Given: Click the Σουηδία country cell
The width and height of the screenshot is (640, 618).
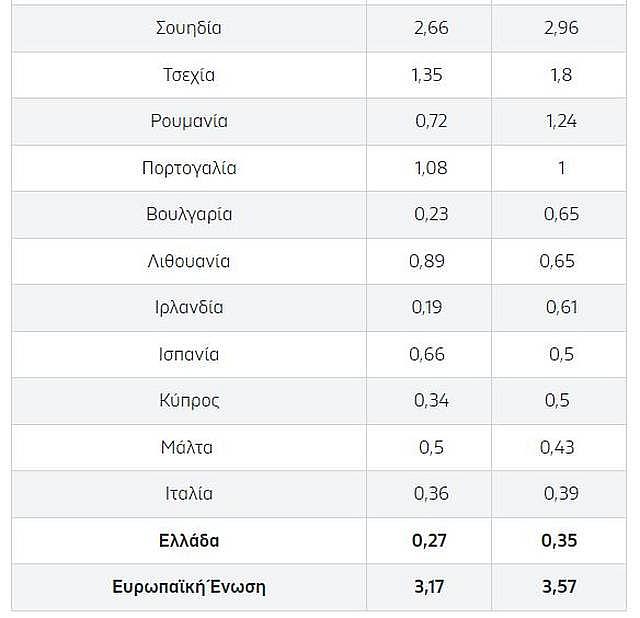Looking at the screenshot, I should pyautogui.click(x=189, y=28).
